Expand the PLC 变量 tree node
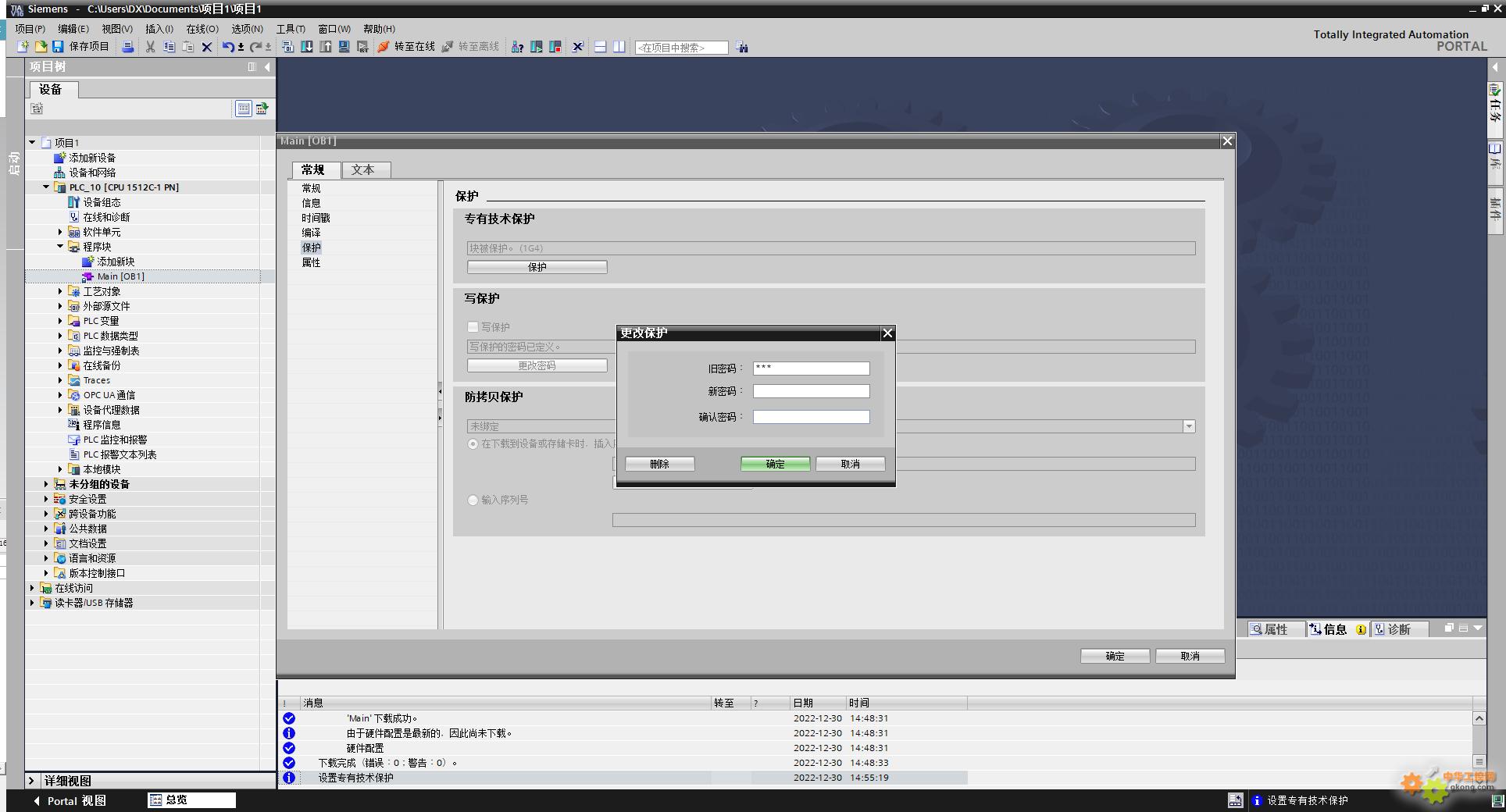This screenshot has height=812, width=1506. (60, 321)
